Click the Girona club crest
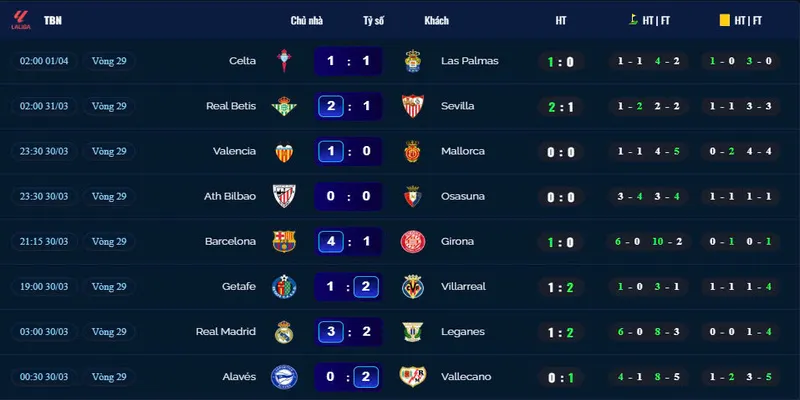Screen dimensions: 800x400 [413, 241]
